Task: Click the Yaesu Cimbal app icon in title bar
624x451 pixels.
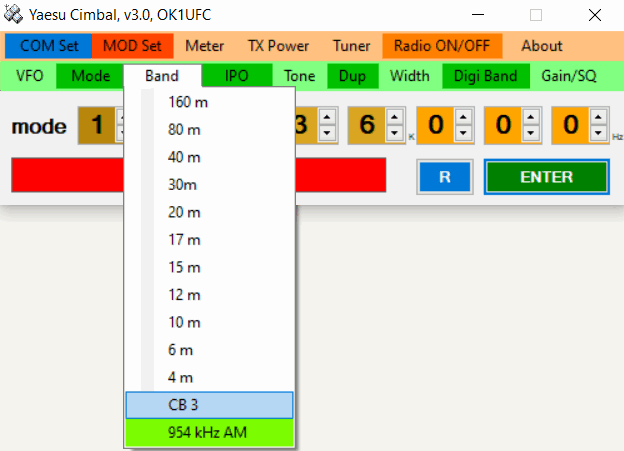Action: (14, 15)
